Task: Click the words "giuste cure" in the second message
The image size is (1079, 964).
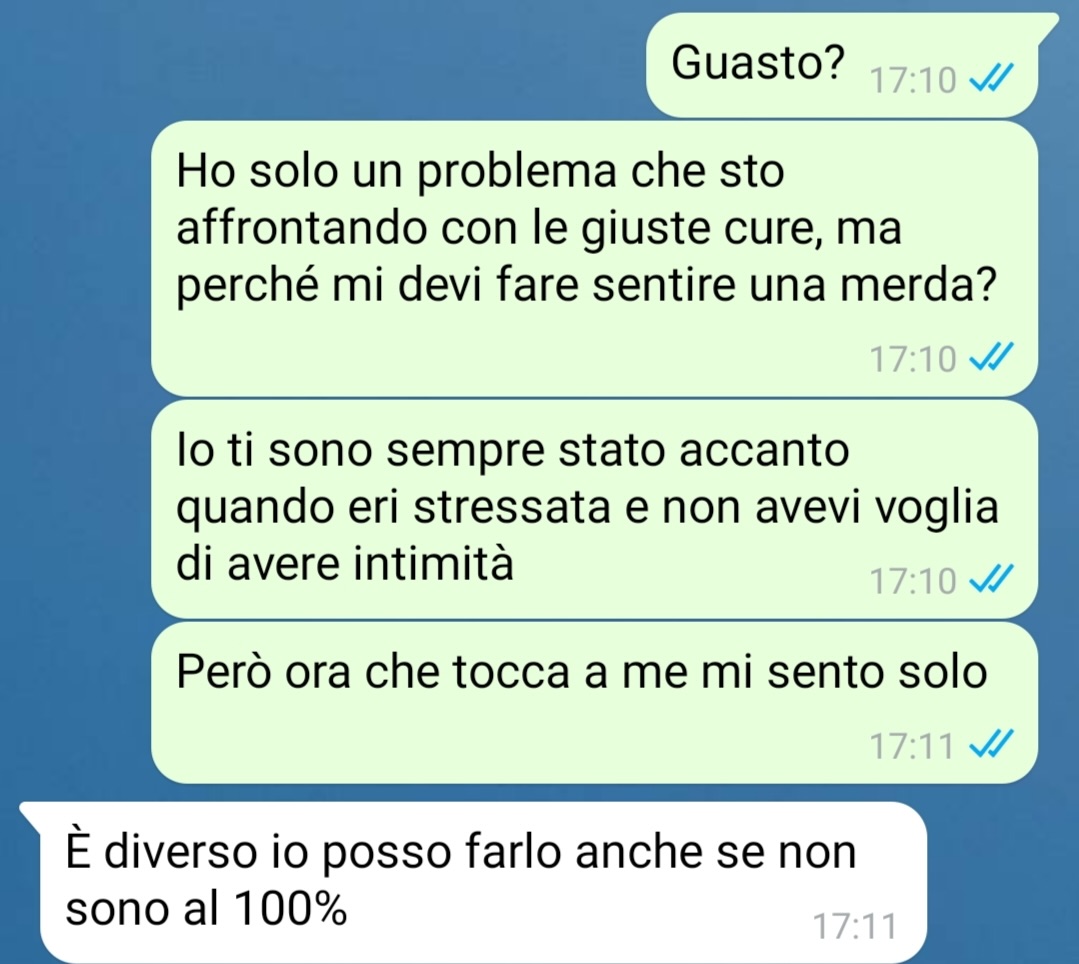Action: [x=696, y=229]
